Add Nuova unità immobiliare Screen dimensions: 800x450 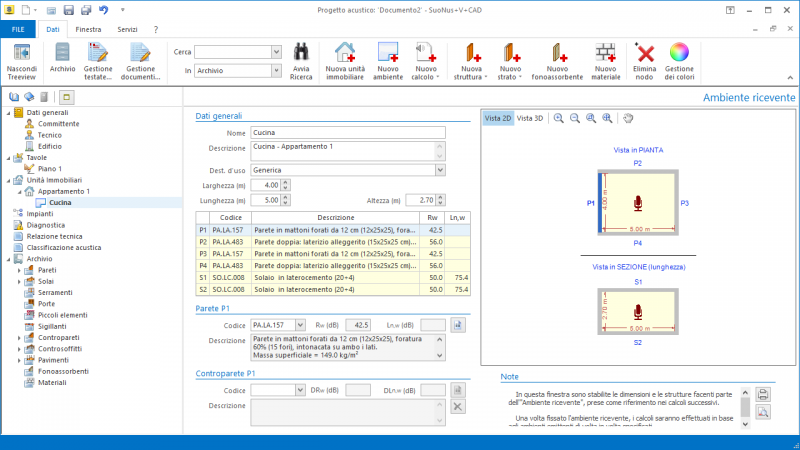point(345,61)
